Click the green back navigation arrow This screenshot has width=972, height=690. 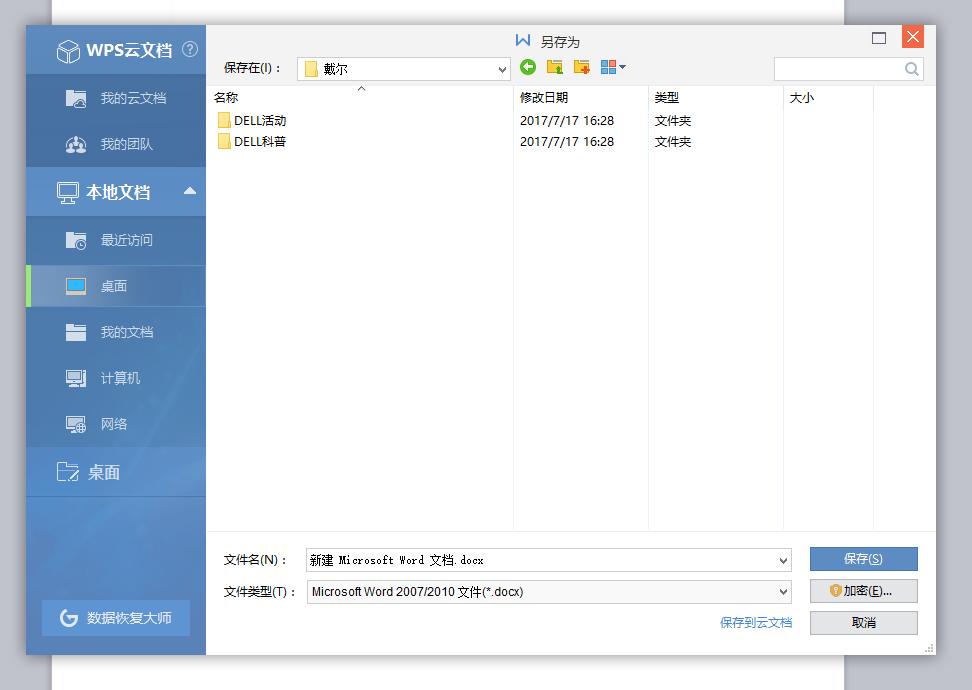pos(528,68)
